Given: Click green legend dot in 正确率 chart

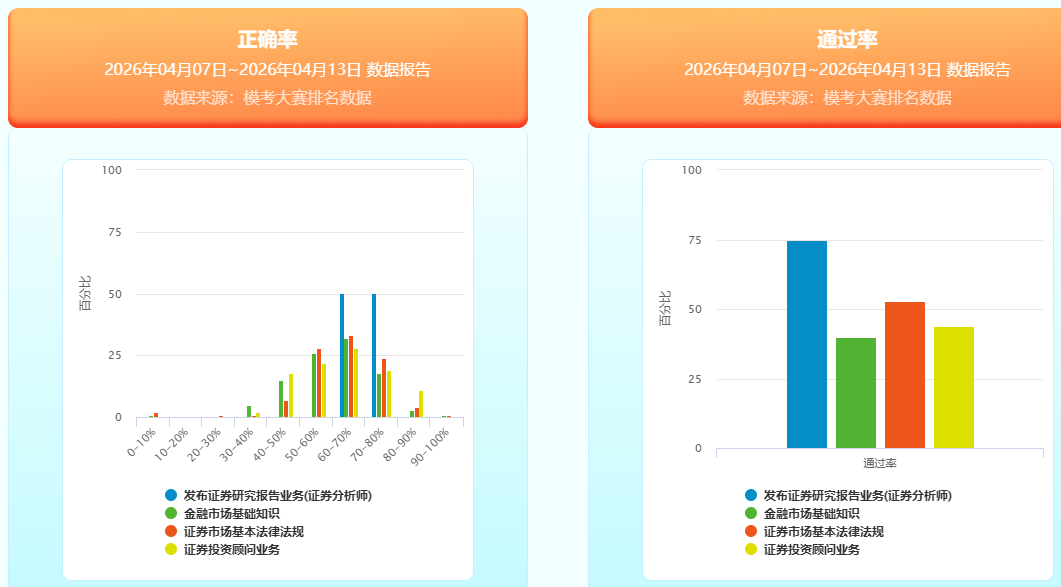Looking at the screenshot, I should coord(171,513).
